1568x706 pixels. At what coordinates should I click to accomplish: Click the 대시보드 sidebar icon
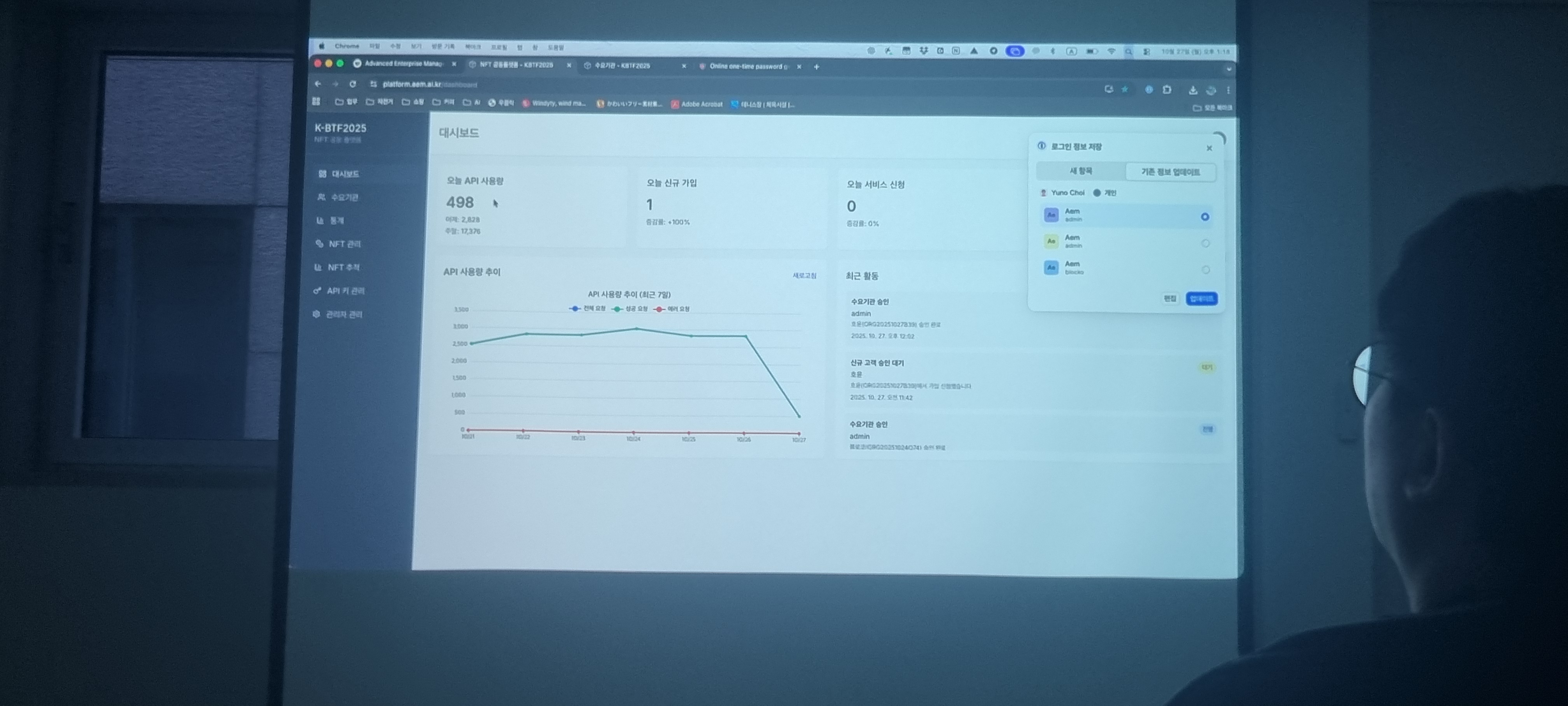322,174
